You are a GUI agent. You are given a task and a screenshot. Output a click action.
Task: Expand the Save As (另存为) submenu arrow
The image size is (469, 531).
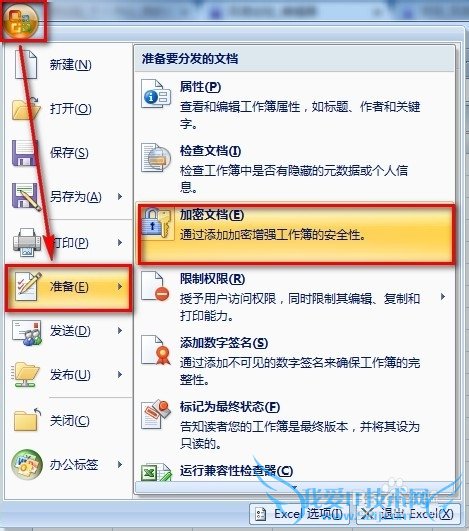tap(120, 196)
